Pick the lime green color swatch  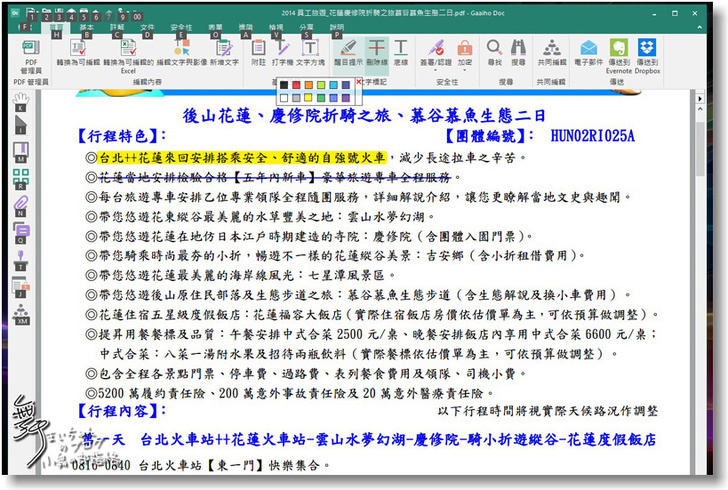(321, 85)
